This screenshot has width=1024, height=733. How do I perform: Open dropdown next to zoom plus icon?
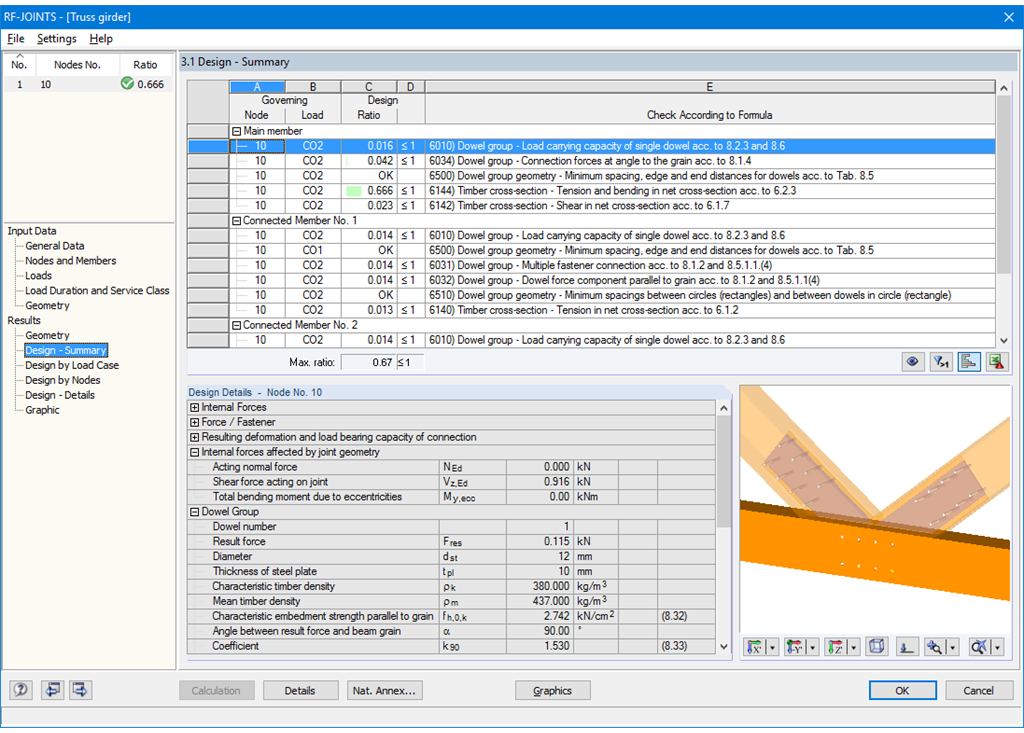pos(953,647)
